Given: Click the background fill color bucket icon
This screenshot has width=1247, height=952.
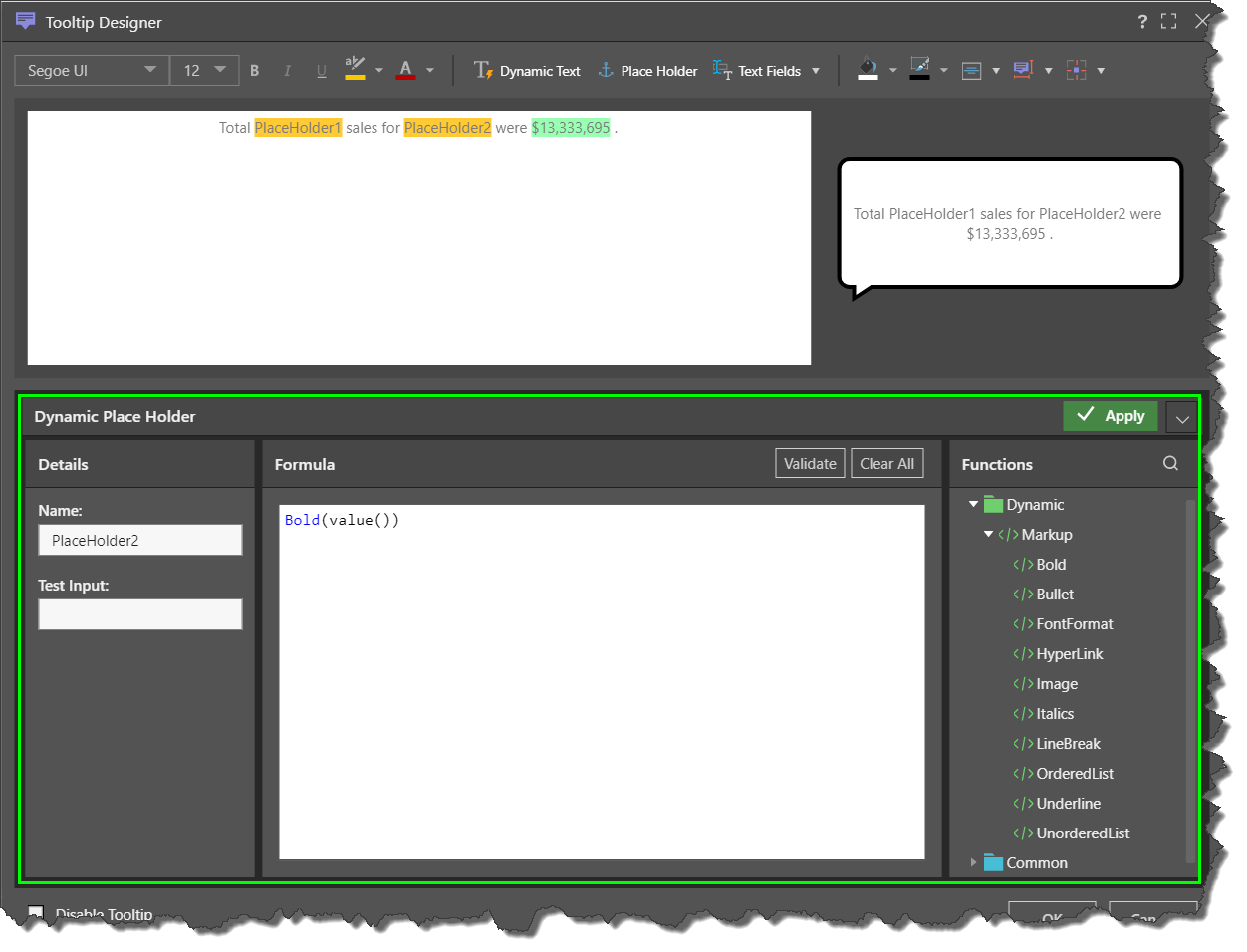Looking at the screenshot, I should [868, 70].
